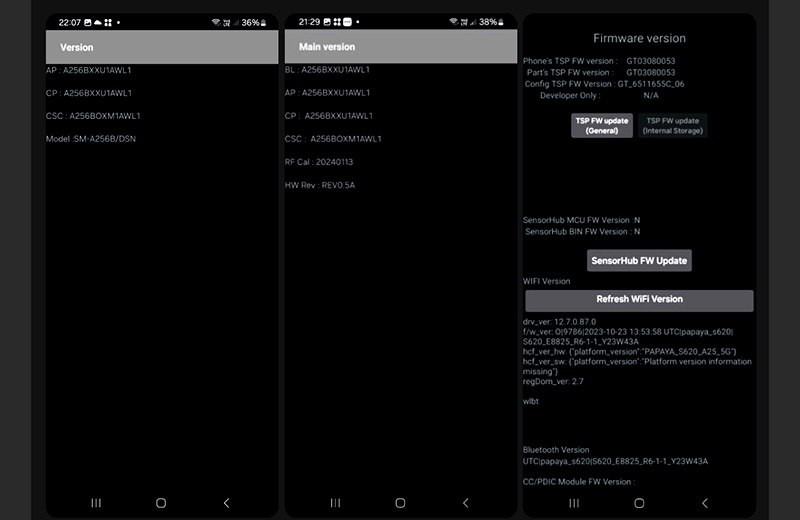Tap the Wi-Fi icon beside the 38% battery
800x520 pixels.
454,22
